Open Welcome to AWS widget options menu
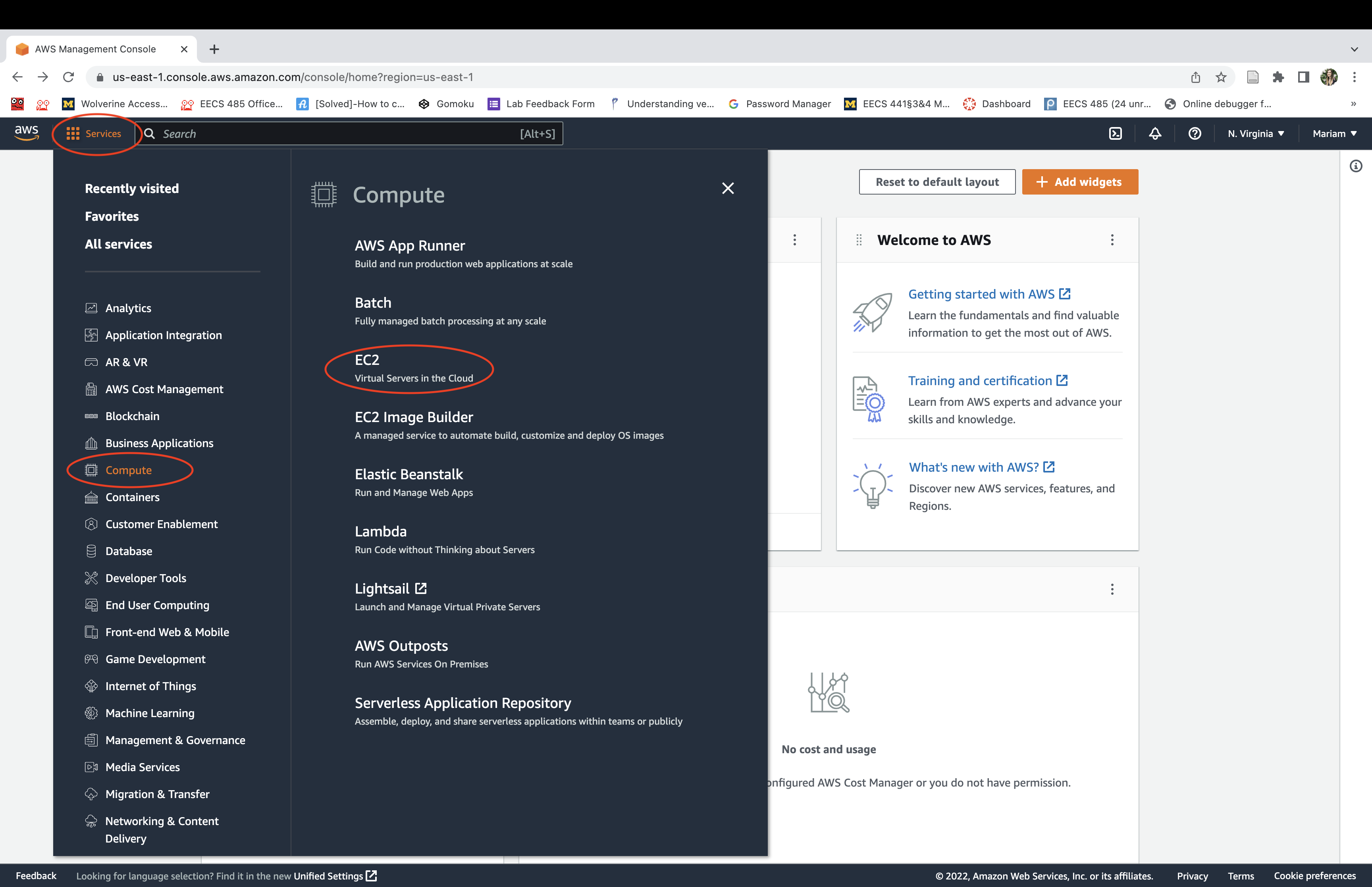 click(x=1112, y=240)
